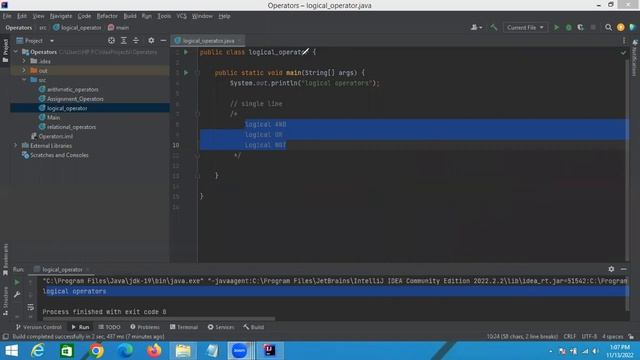Open Build tool window button
This screenshot has height=360, width=640.
pos(253,327)
